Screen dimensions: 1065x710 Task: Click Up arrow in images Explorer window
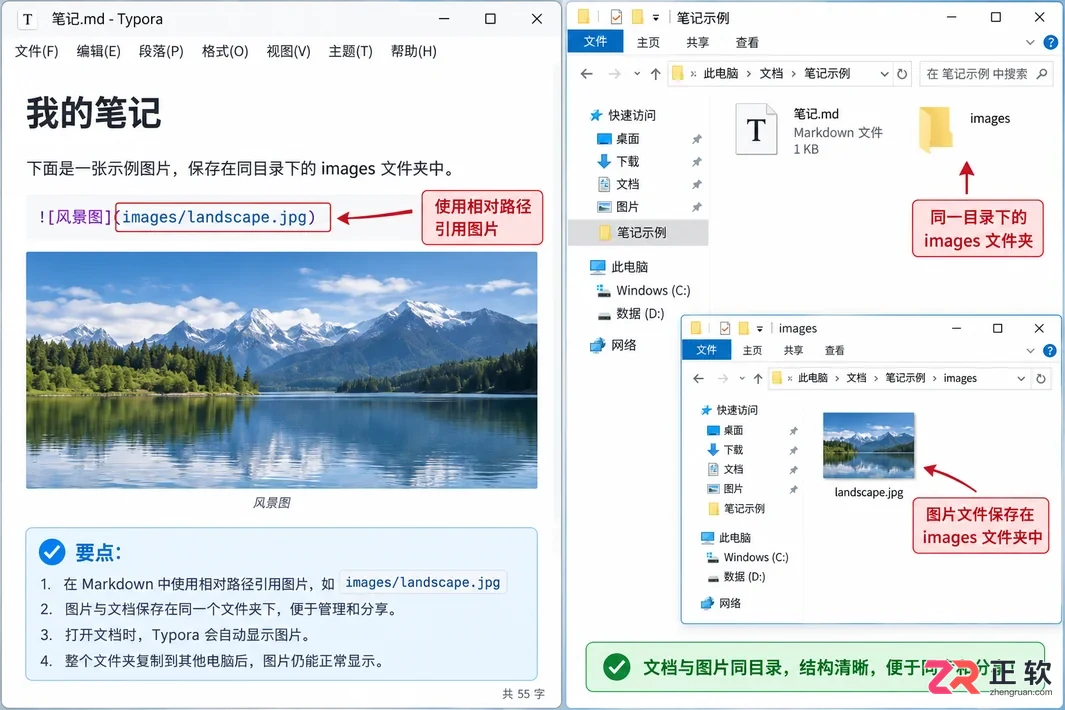coord(758,378)
